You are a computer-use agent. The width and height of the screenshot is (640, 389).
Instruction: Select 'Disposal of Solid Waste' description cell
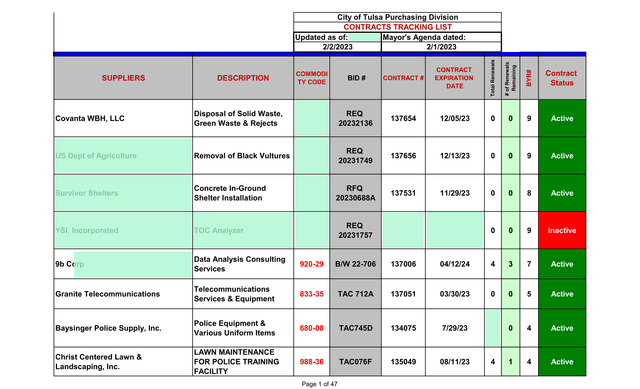click(242, 118)
